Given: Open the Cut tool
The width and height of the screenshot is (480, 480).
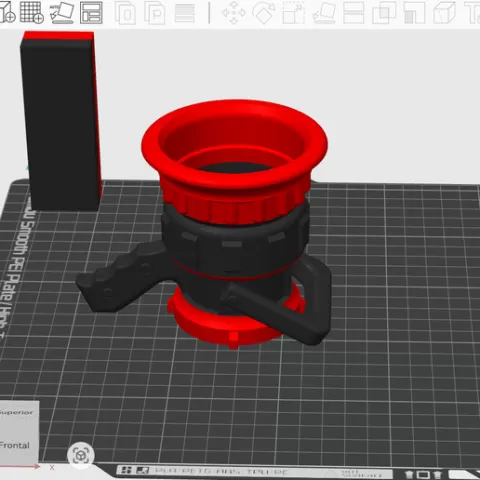Looking at the screenshot, I should click(x=354, y=13).
